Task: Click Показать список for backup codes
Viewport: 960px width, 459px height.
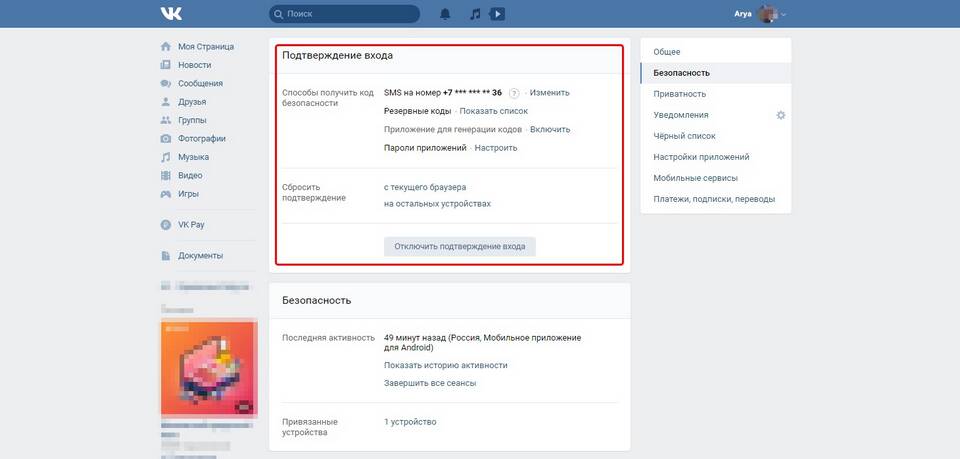Action: tap(493, 111)
